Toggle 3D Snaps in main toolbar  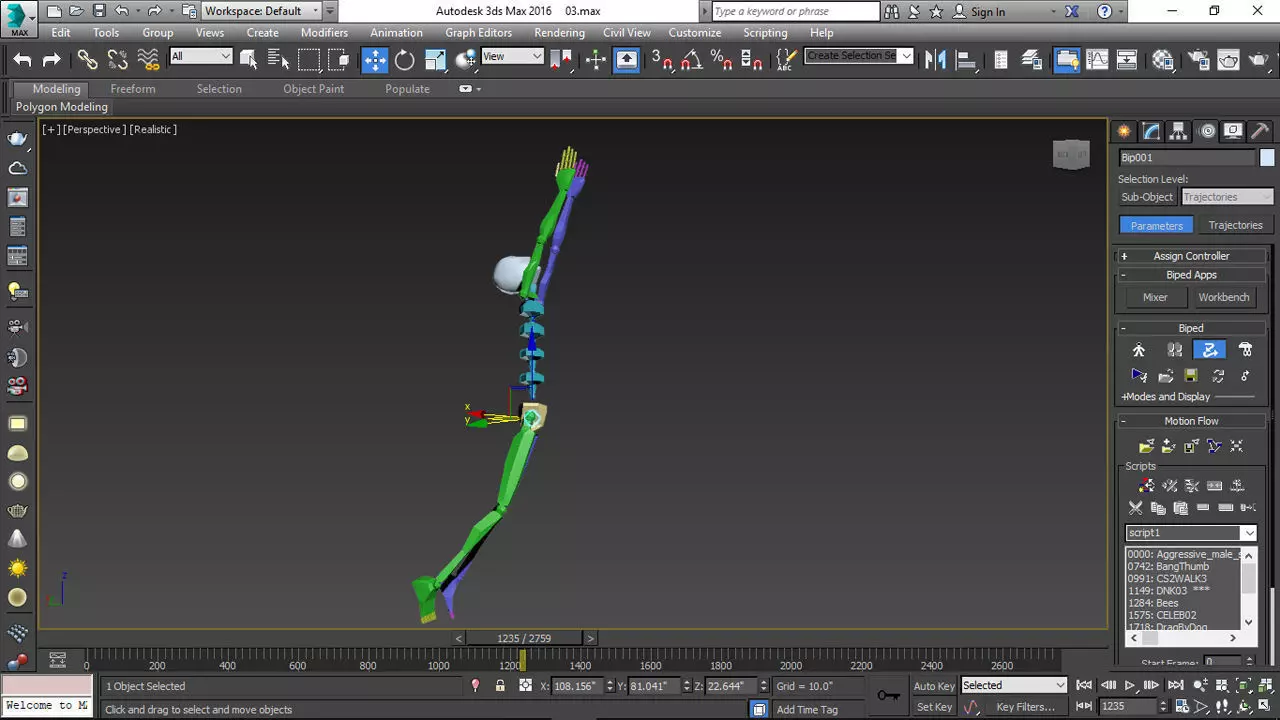click(662, 60)
